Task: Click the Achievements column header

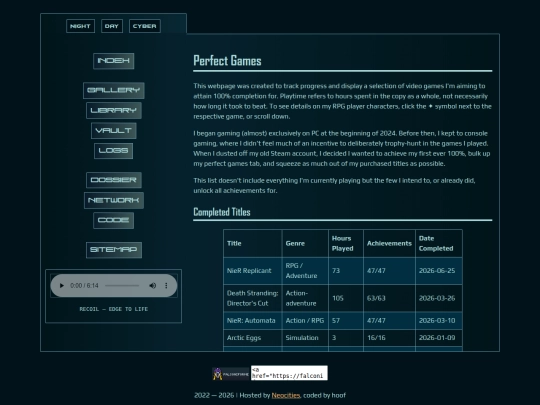Action: point(389,243)
